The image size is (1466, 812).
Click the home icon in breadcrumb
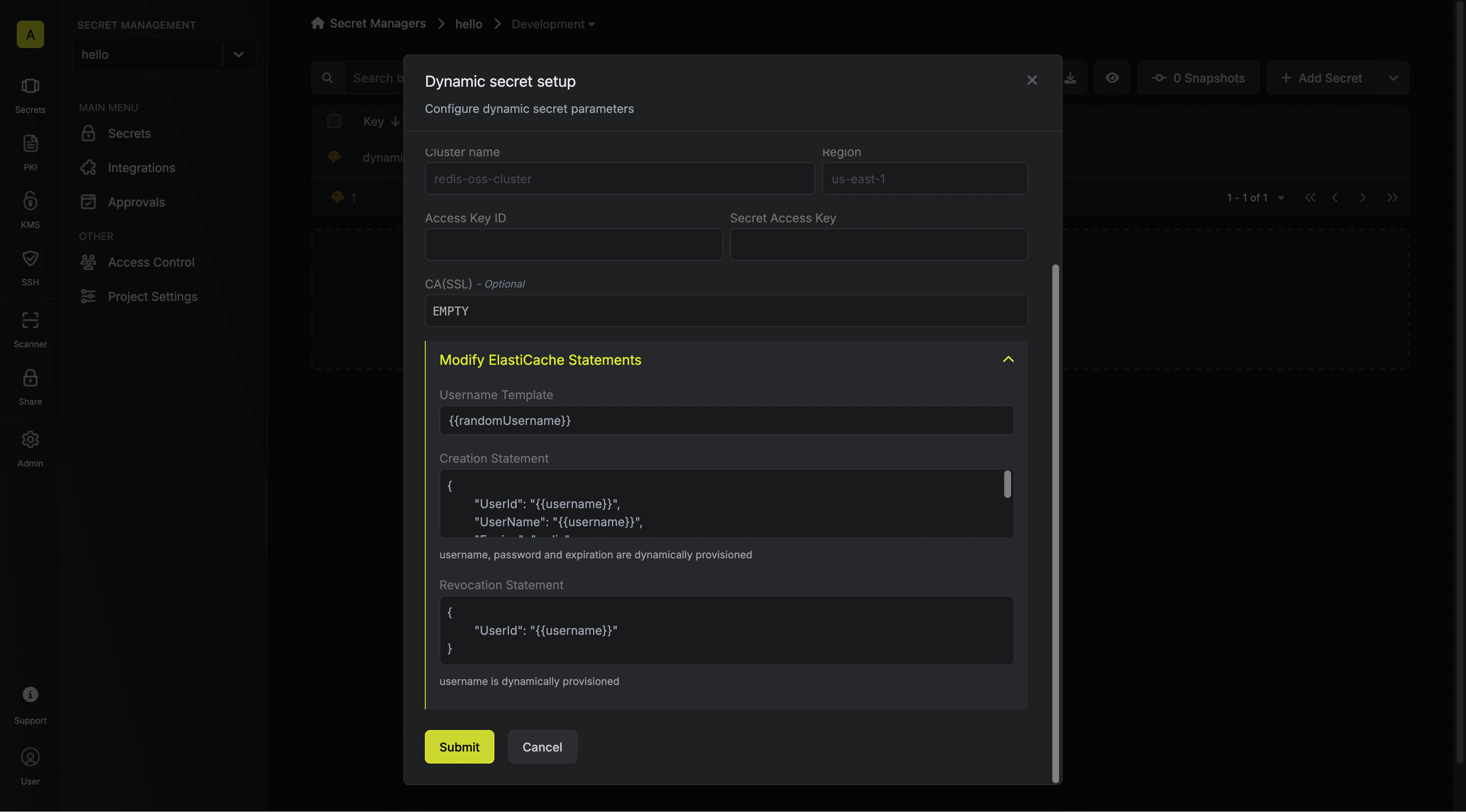pos(318,23)
